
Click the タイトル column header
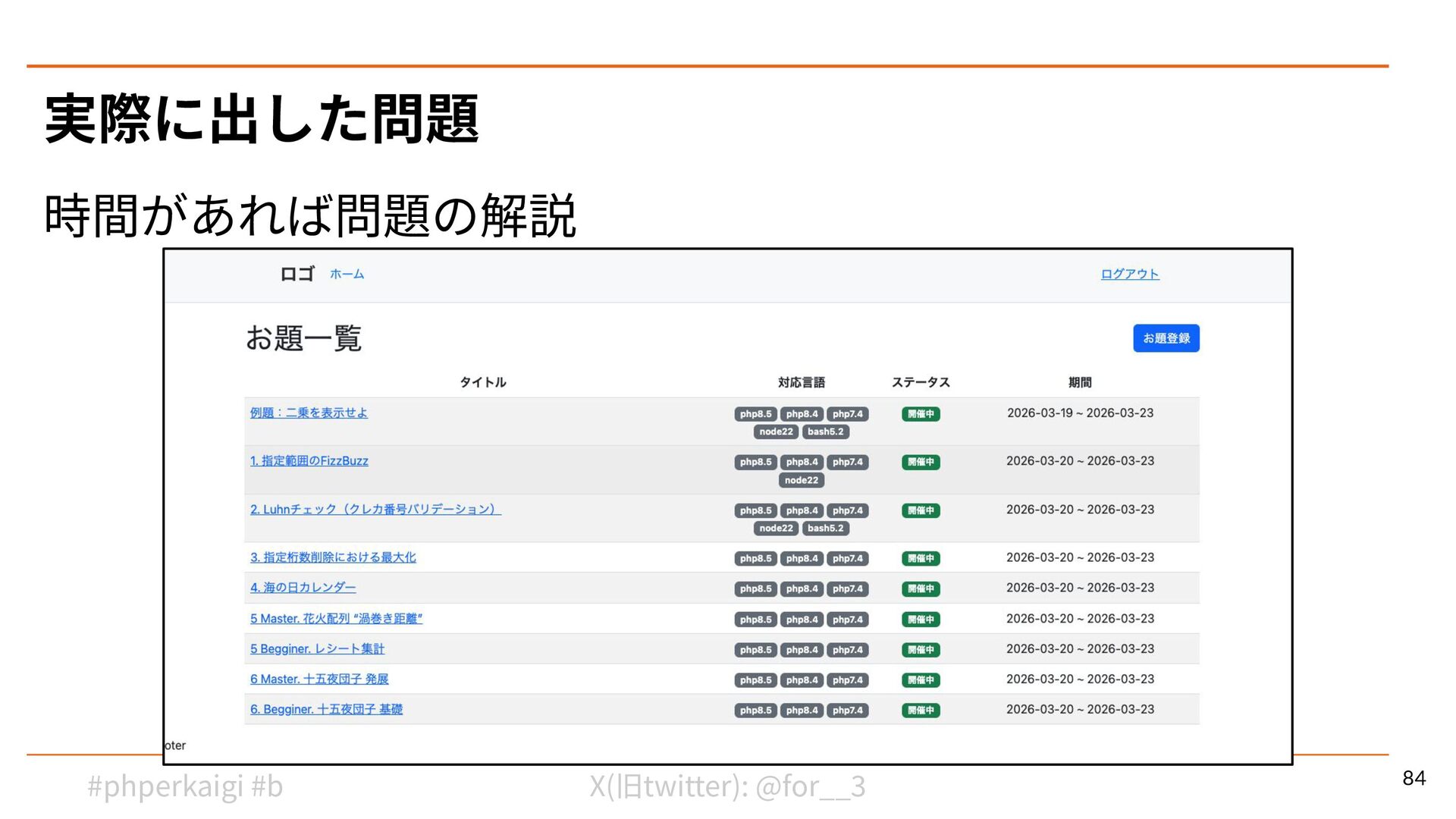click(482, 382)
